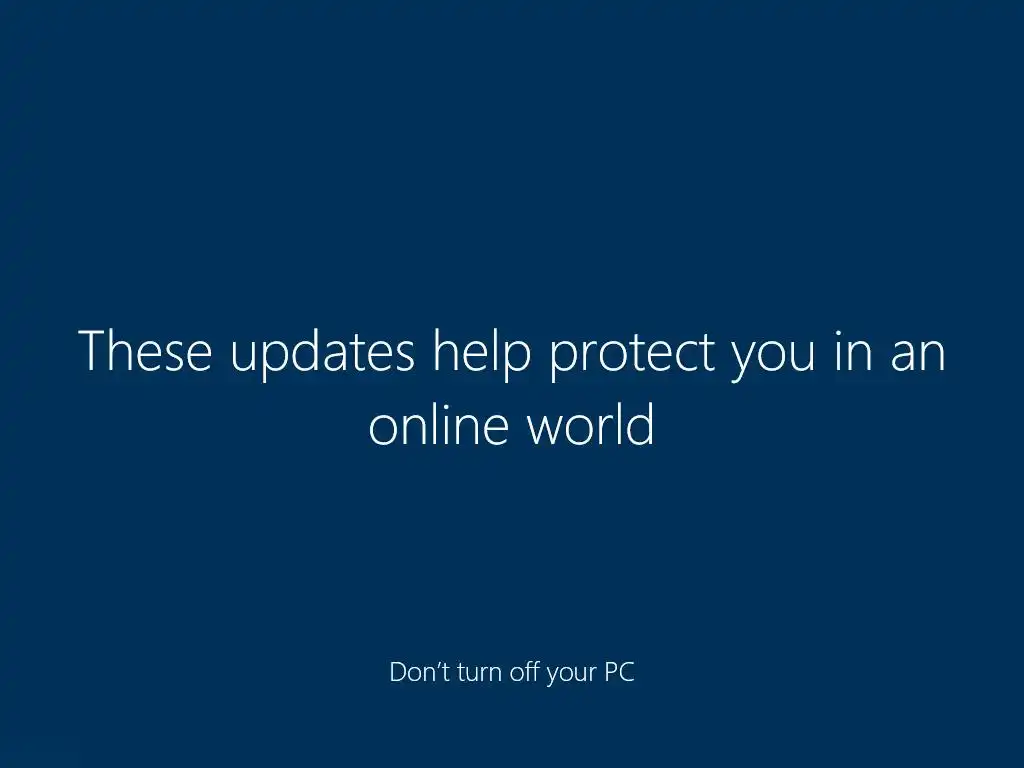The width and height of the screenshot is (1024, 768).
Task: Click the word "These" in the message
Action: pos(145,351)
